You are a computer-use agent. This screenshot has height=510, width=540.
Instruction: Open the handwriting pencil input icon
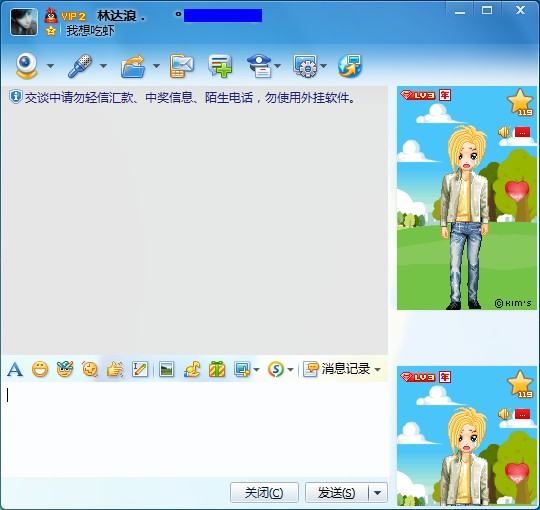pyautogui.click(x=140, y=370)
